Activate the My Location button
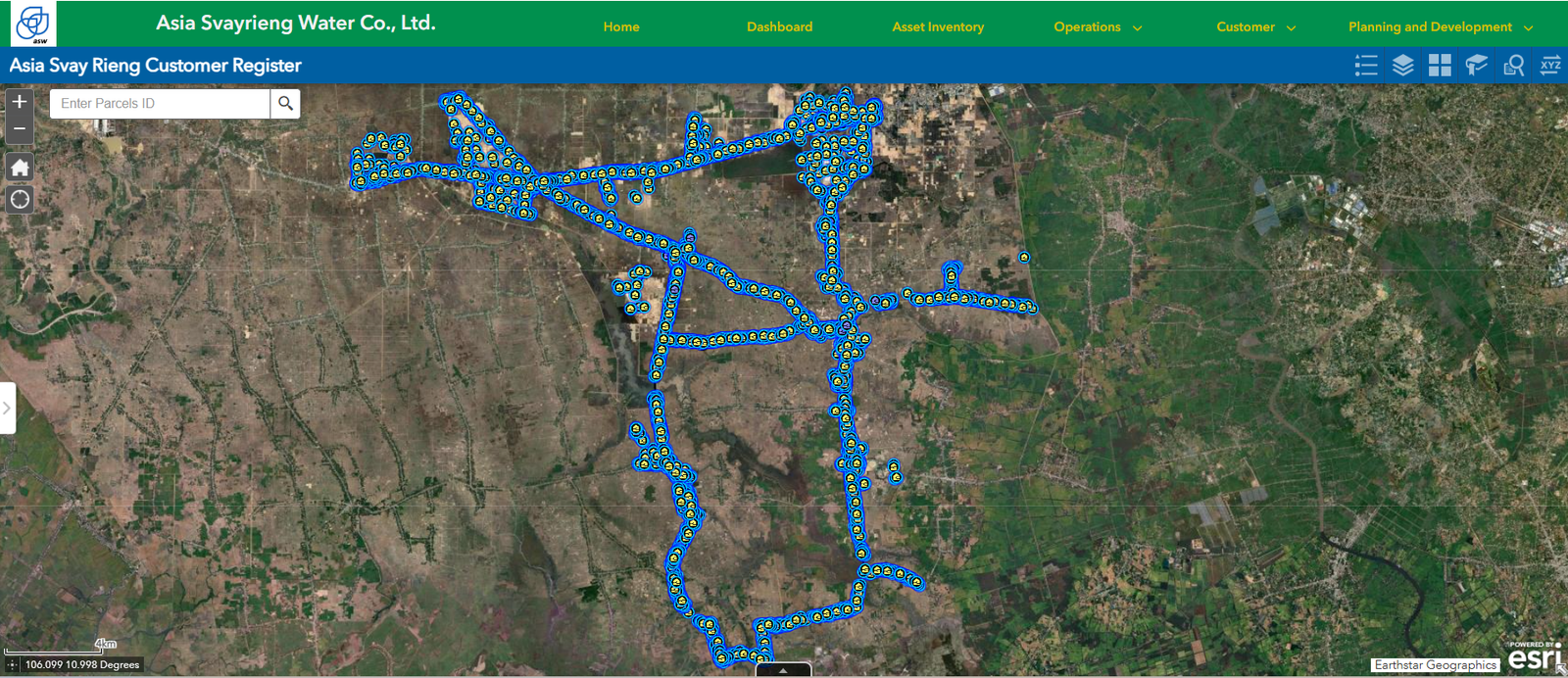This screenshot has width=1568, height=678. click(x=20, y=200)
